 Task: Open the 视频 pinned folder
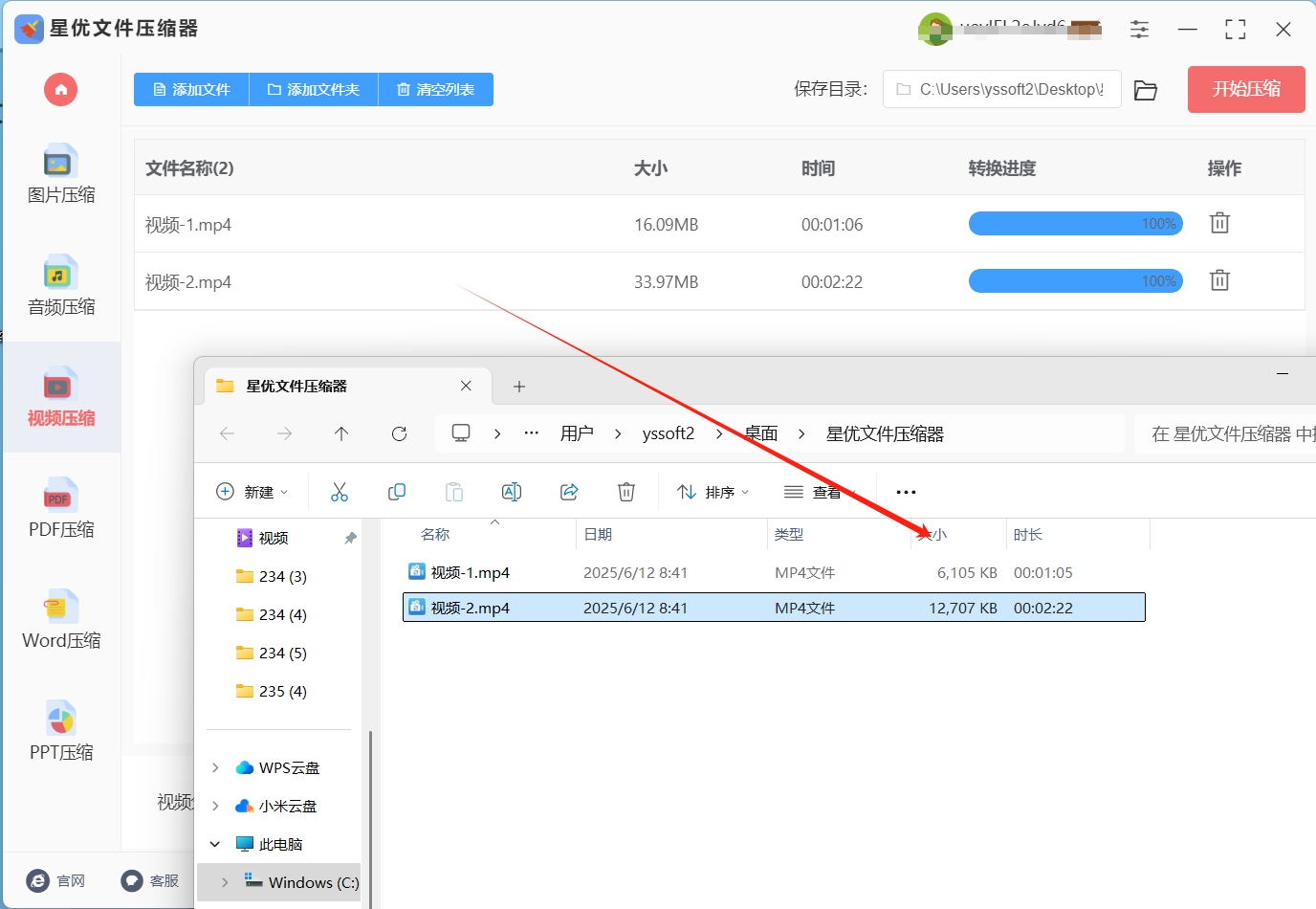click(x=273, y=538)
